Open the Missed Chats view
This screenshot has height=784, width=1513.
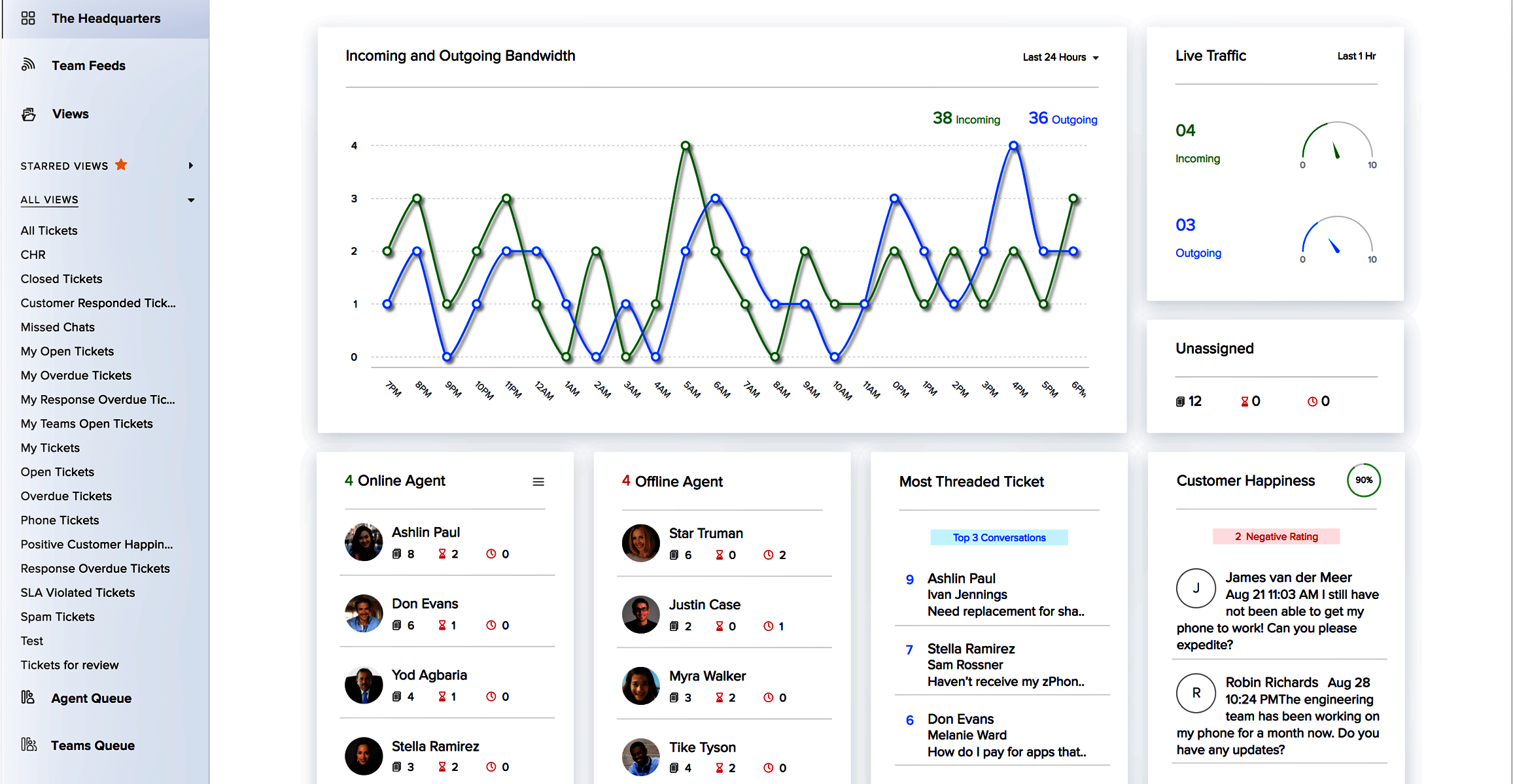coord(58,327)
